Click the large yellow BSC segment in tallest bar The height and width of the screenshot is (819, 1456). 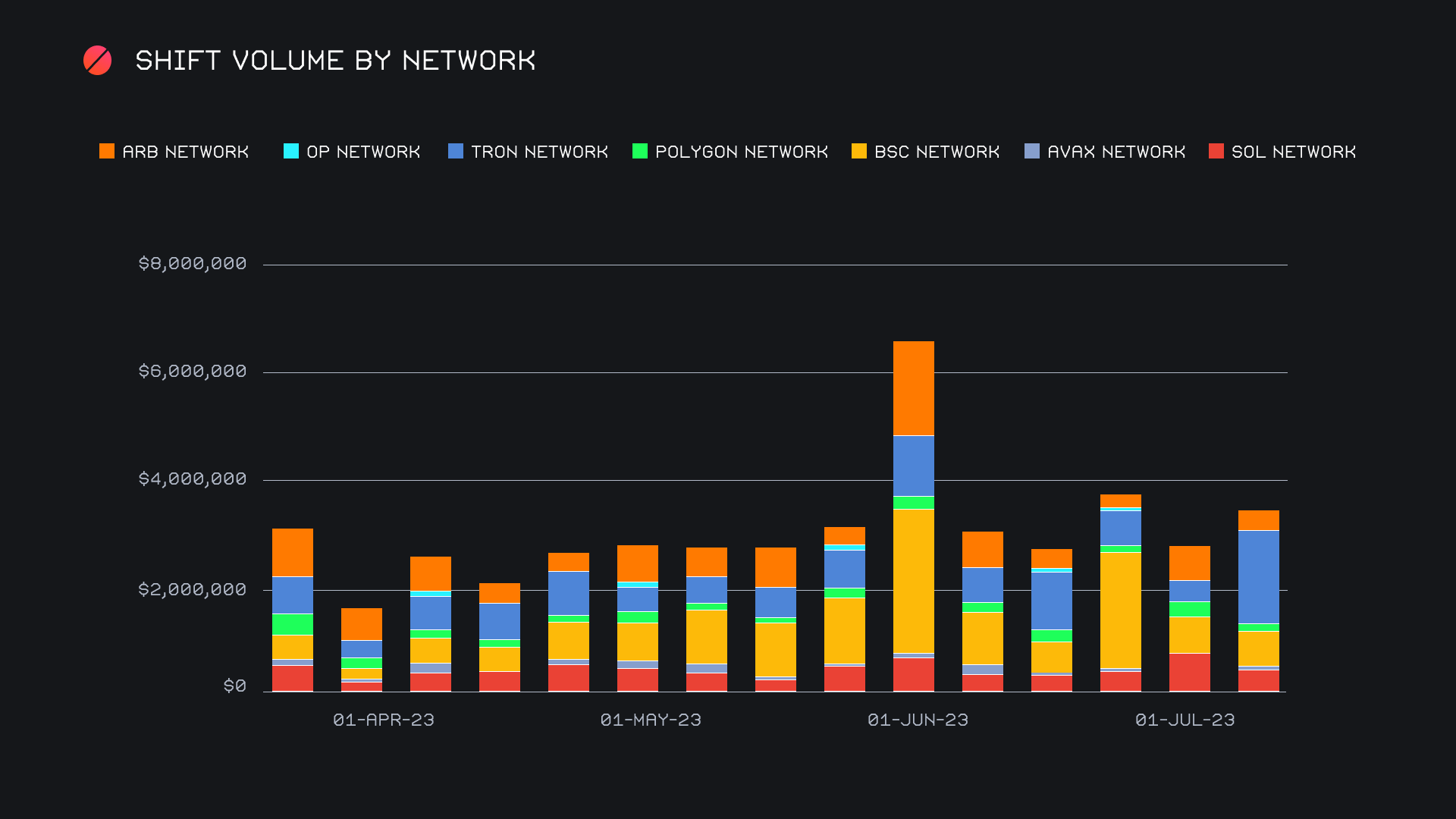[914, 580]
